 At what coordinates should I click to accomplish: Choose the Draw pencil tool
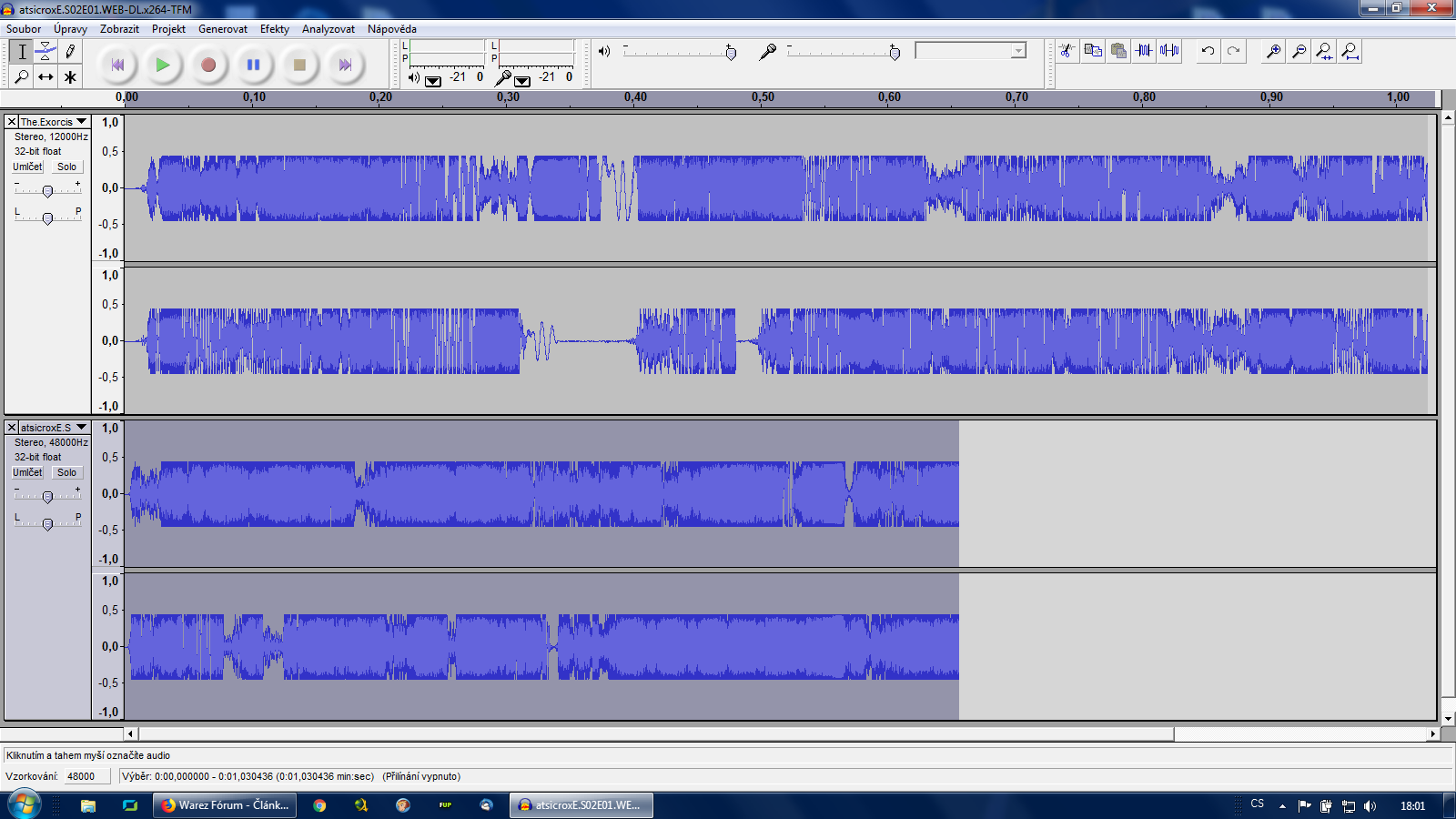pyautogui.click(x=70, y=52)
